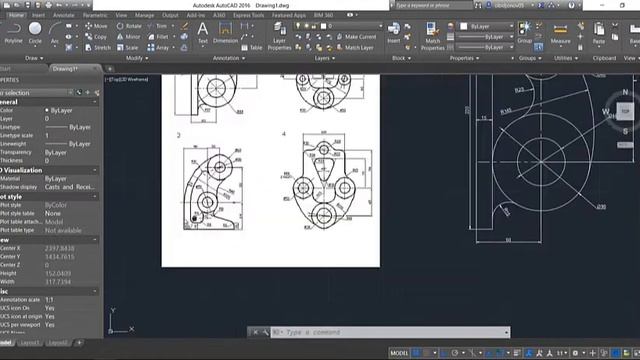Click the layer color swatch in Layers panel
Screen dimensions: 640x360
pyautogui.click(x=323, y=26)
